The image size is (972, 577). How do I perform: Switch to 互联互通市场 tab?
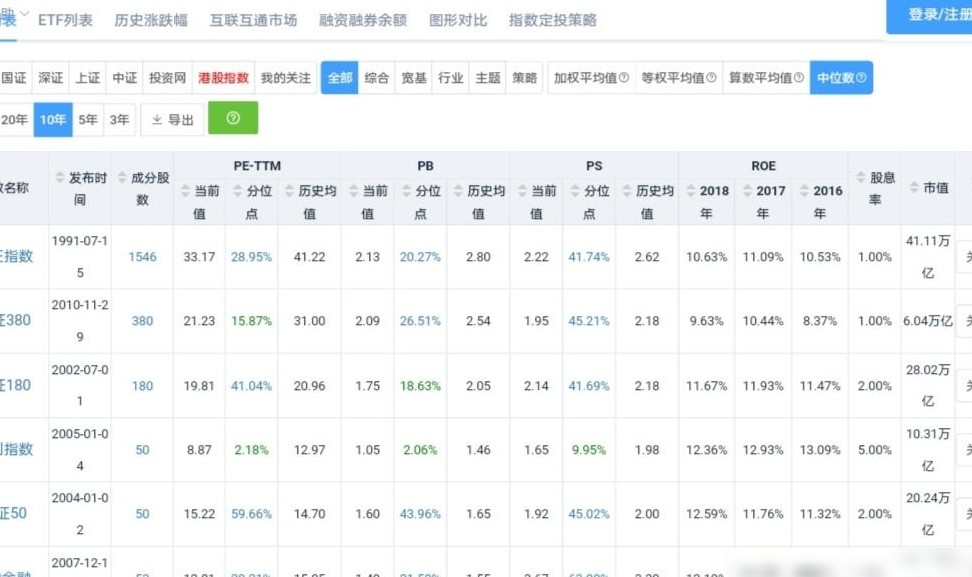[253, 20]
